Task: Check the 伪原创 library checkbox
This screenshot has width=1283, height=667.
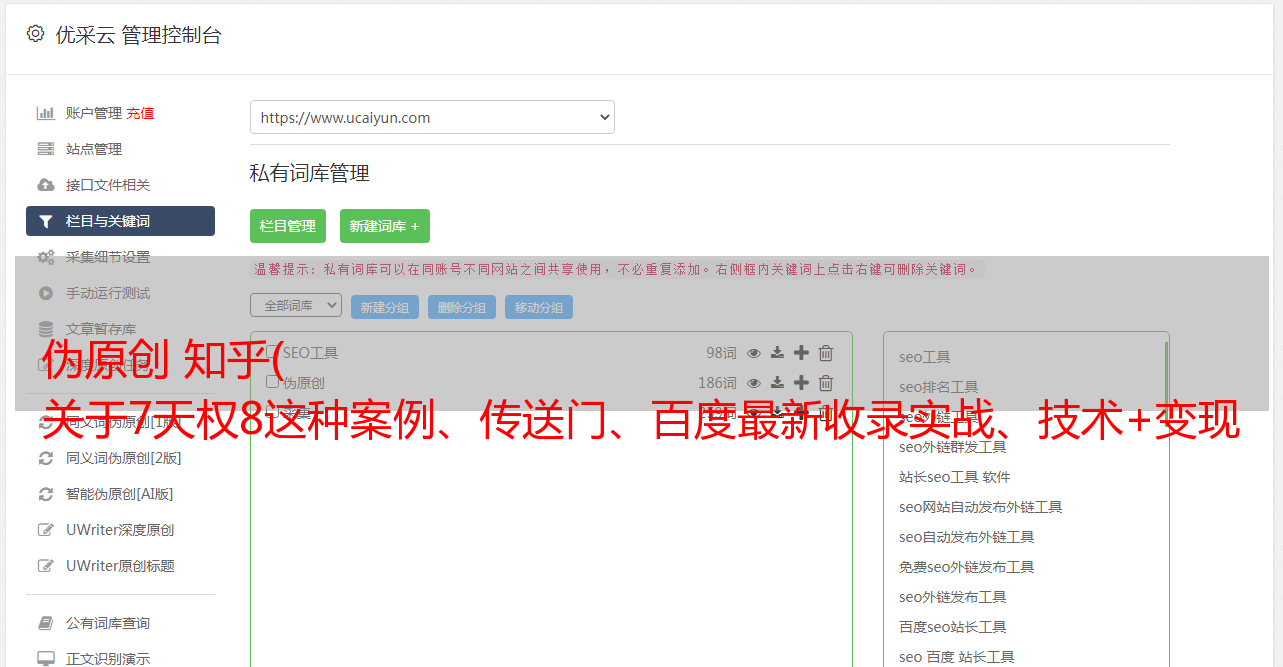Action: tap(272, 382)
